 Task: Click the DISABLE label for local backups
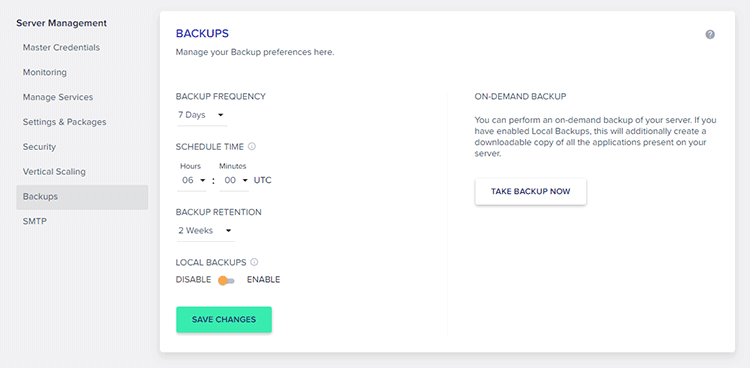coord(193,279)
